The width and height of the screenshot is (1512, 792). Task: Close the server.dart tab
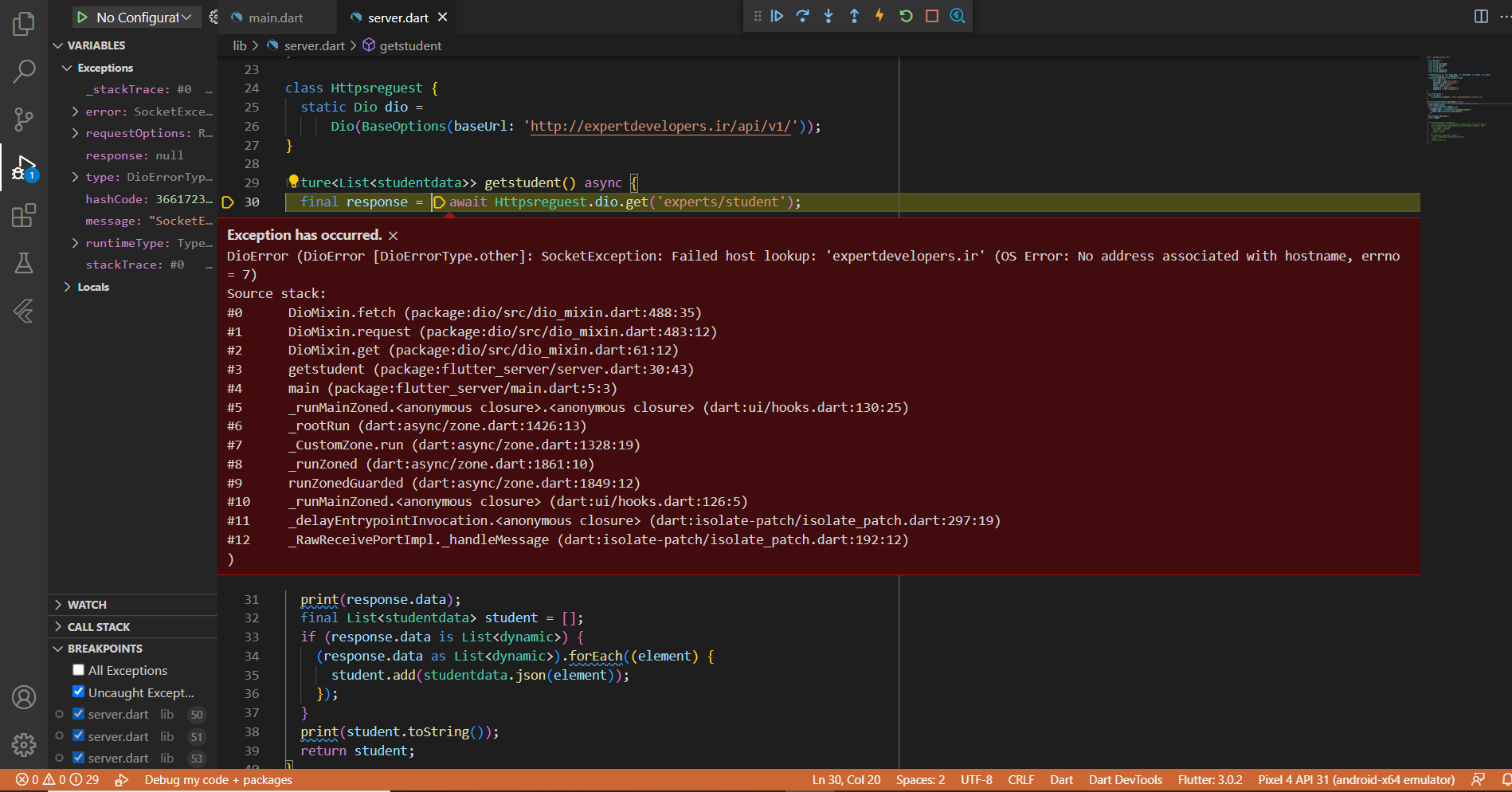(443, 17)
